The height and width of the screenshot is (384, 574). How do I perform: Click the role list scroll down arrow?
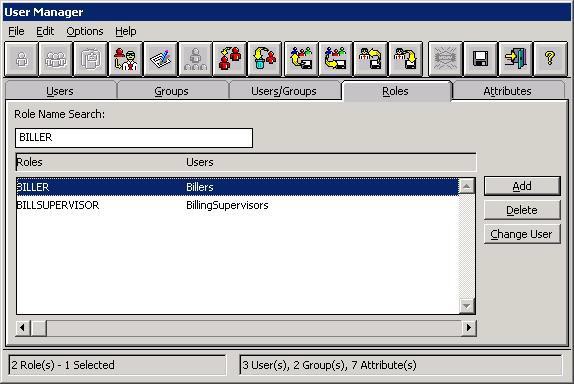click(x=467, y=306)
